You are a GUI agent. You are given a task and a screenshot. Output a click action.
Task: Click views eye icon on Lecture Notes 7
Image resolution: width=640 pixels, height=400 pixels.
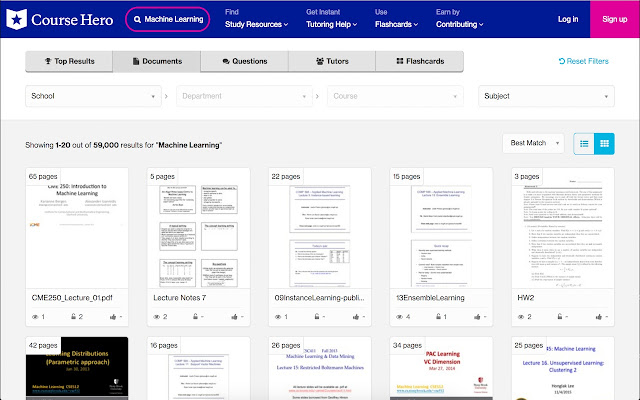point(157,317)
